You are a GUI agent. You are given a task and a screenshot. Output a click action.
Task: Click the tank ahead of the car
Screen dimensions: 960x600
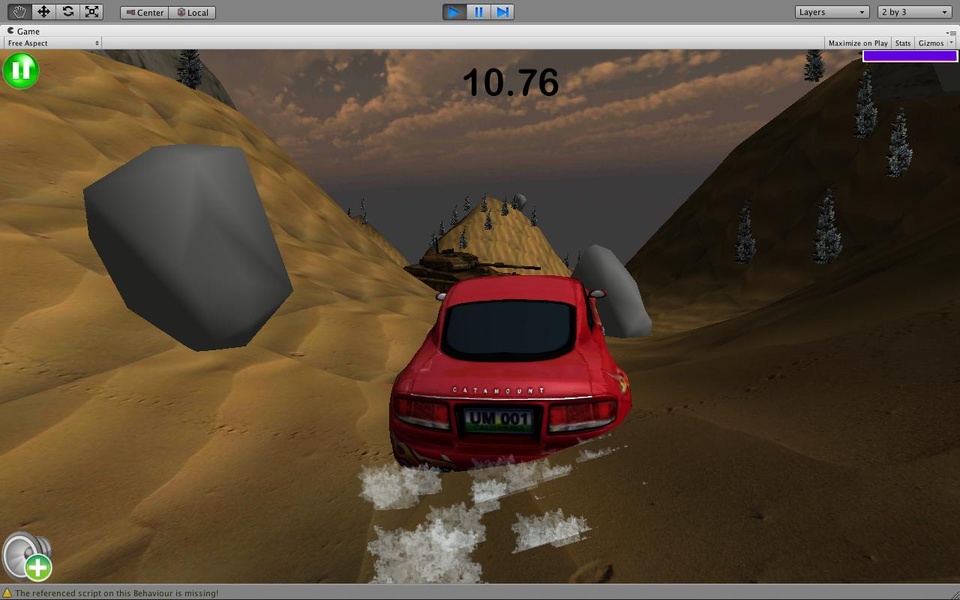pos(463,268)
